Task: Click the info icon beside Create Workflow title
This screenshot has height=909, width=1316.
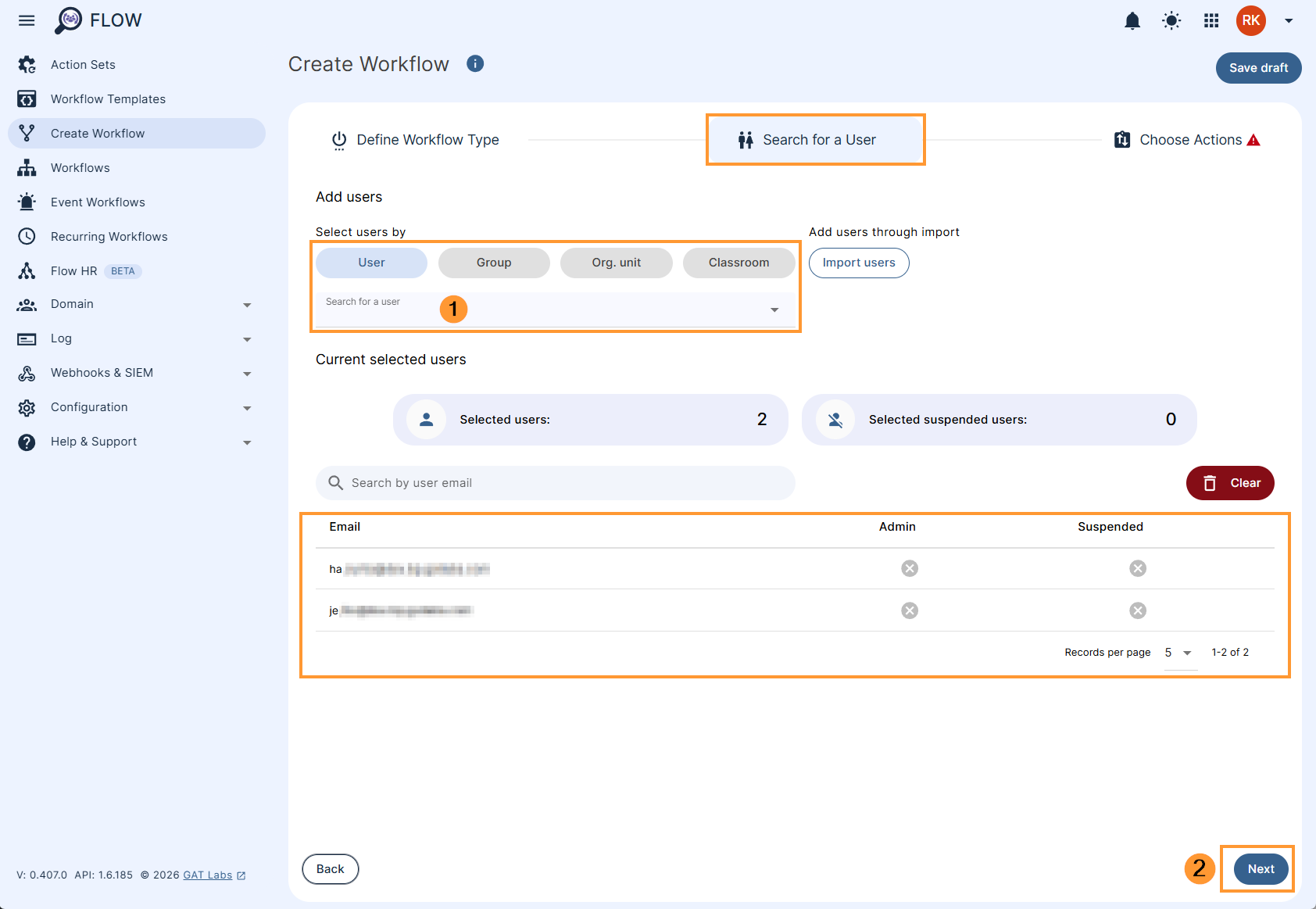Action: pyautogui.click(x=474, y=63)
